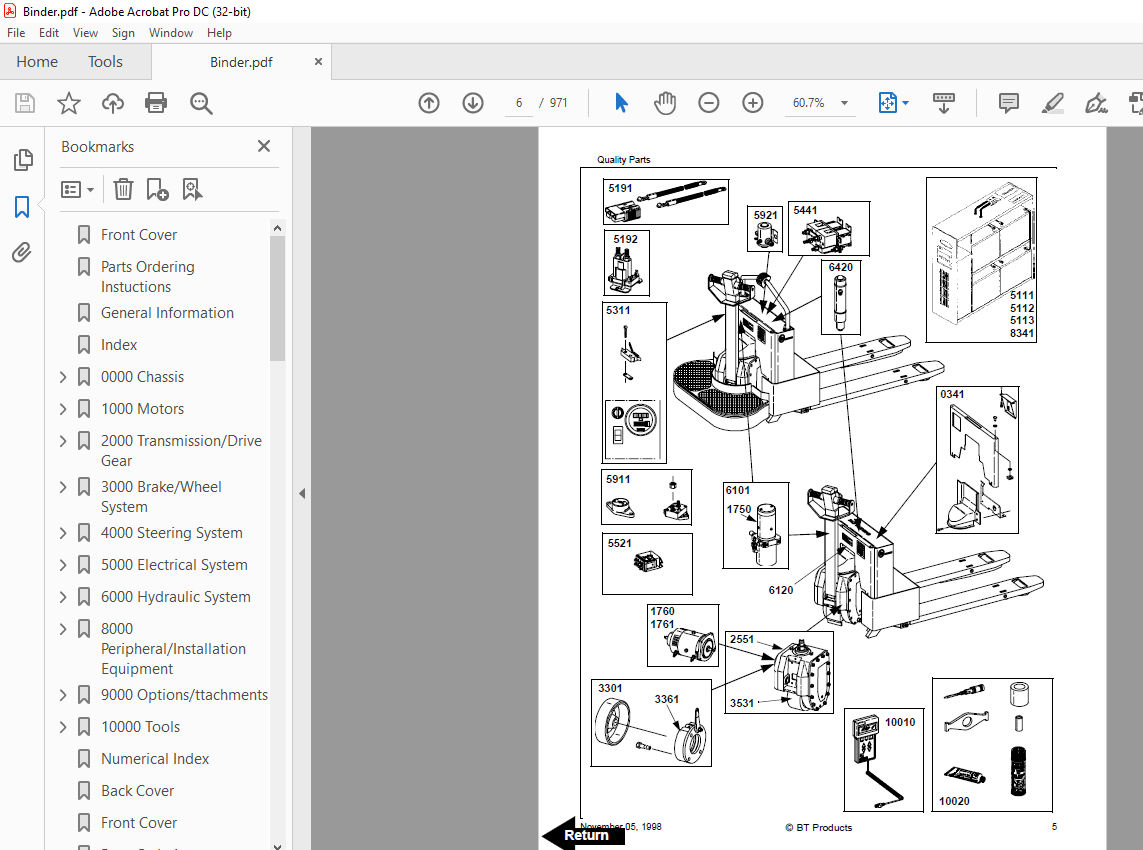Viewport: 1143px width, 850px height.
Task: Open fit page options dropdown arrow
Action: (905, 103)
